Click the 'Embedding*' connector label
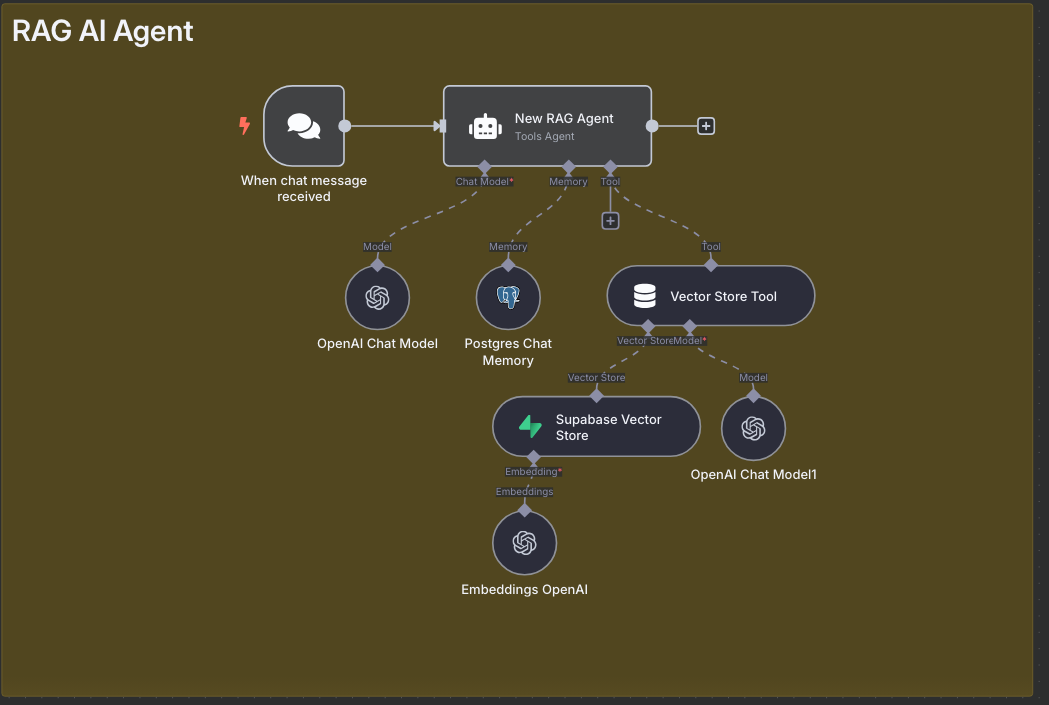This screenshot has height=705, width=1049. click(x=533, y=472)
